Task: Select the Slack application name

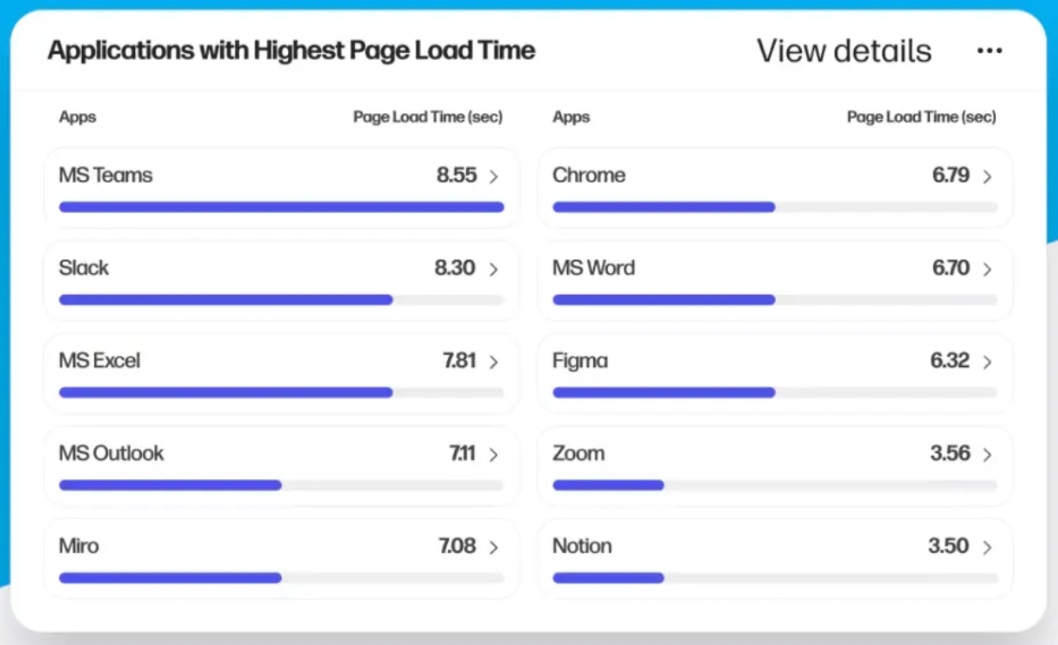Action: (84, 268)
